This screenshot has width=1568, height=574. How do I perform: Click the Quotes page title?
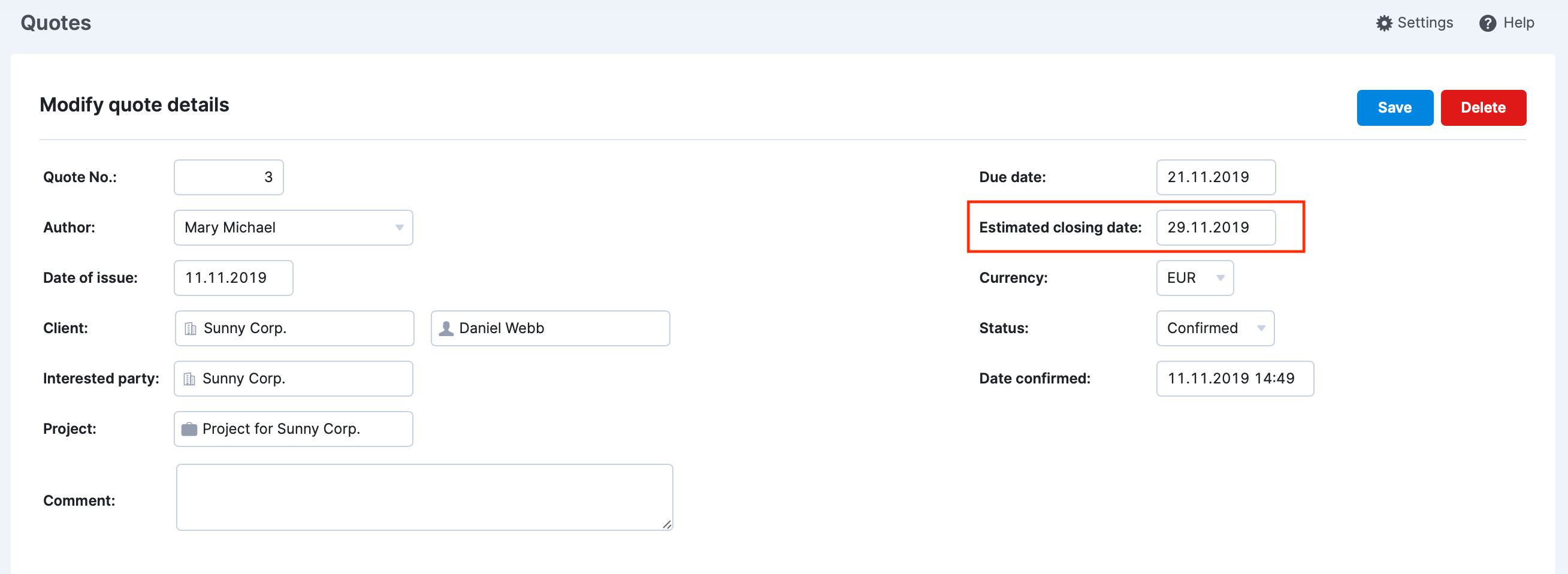[56, 23]
